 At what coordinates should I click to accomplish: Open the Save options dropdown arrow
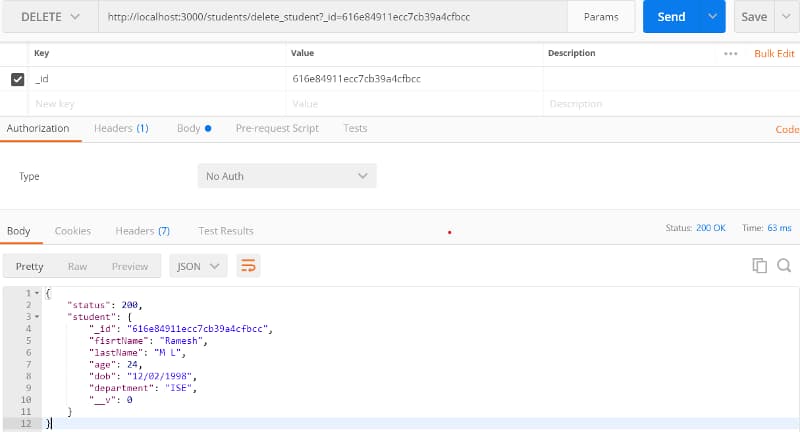(x=786, y=17)
